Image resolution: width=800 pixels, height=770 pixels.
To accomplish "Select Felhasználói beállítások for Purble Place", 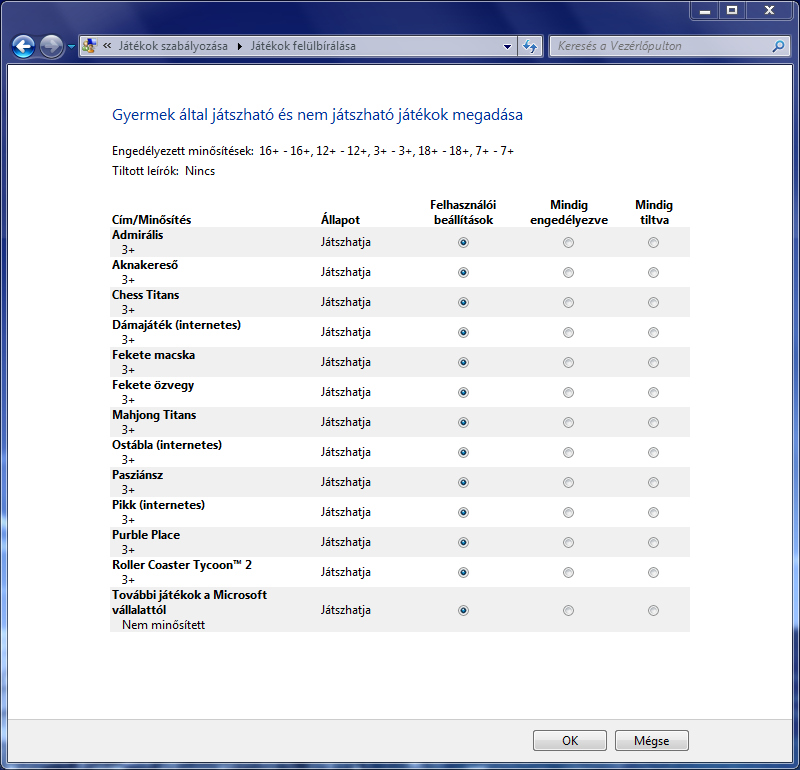I will [x=463, y=542].
